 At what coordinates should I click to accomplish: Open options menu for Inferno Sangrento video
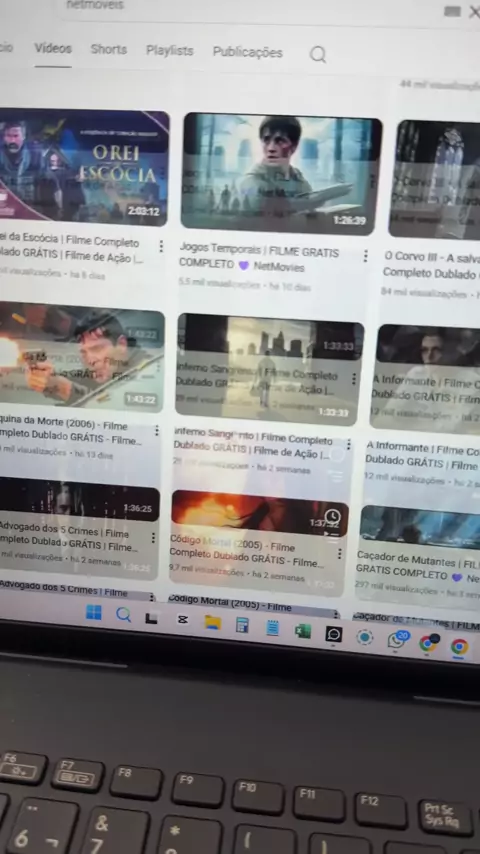coord(349,444)
